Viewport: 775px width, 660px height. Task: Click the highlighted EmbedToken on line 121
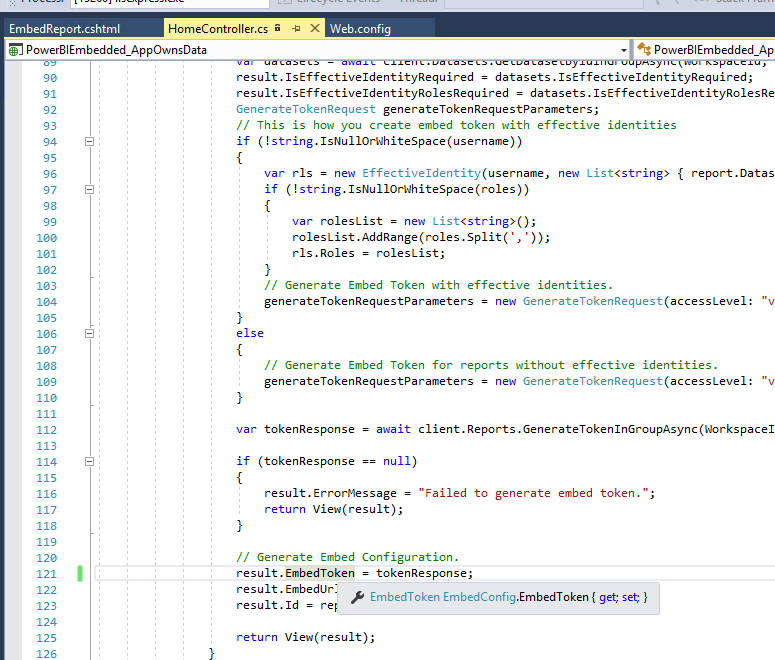click(320, 573)
